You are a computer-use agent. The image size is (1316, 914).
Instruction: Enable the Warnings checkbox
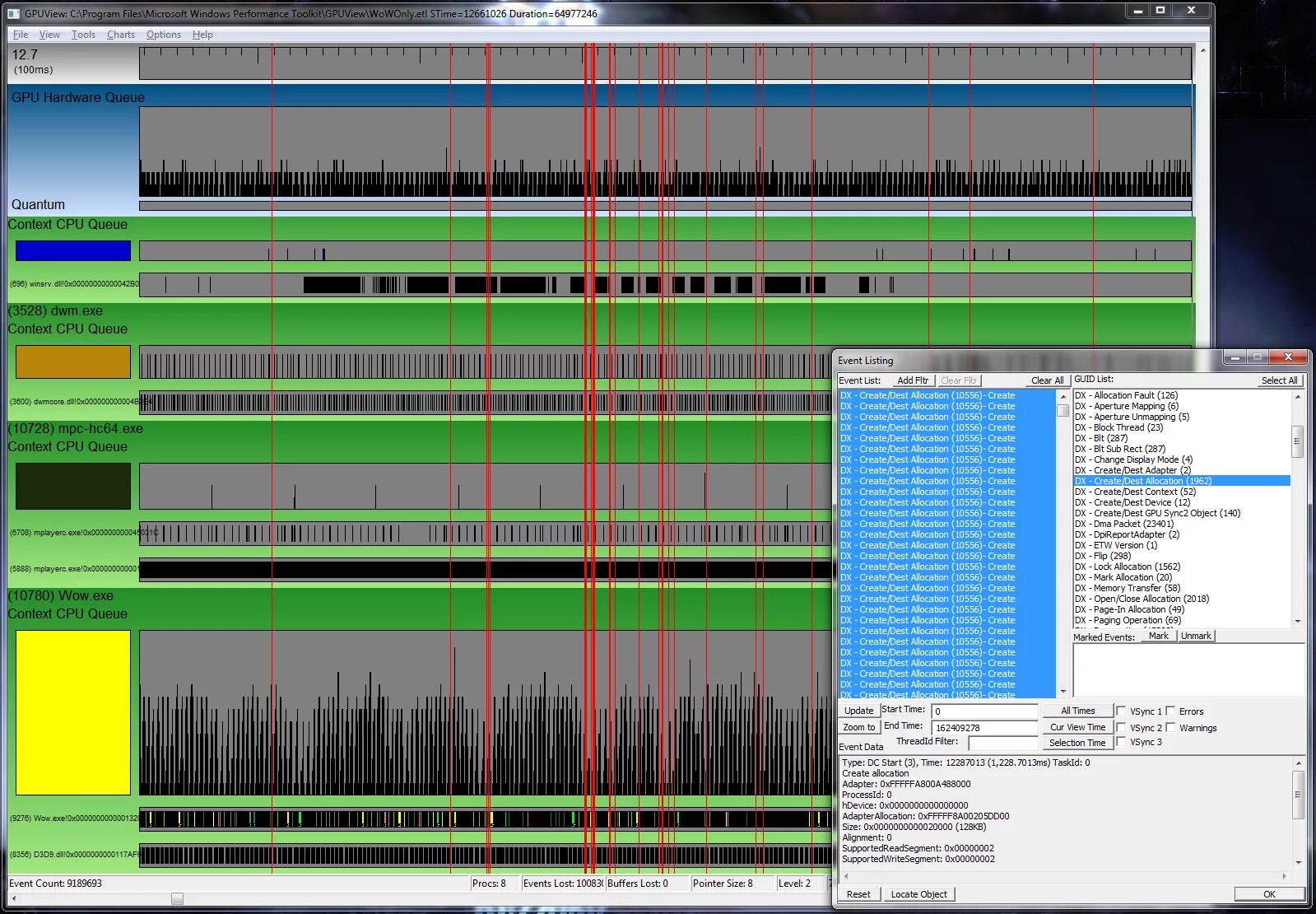coord(1170,727)
